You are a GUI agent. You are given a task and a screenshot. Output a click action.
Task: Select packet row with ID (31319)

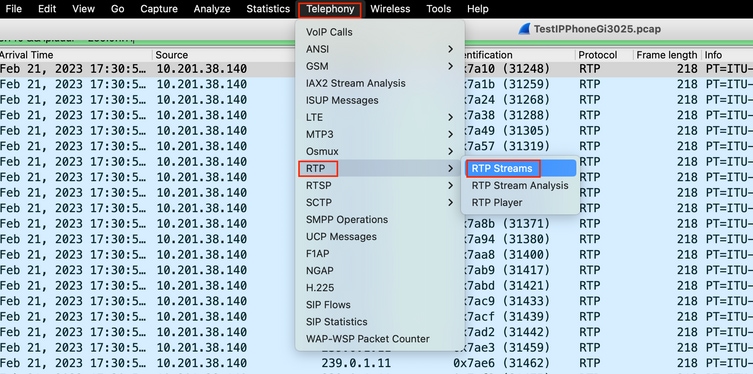376,146
